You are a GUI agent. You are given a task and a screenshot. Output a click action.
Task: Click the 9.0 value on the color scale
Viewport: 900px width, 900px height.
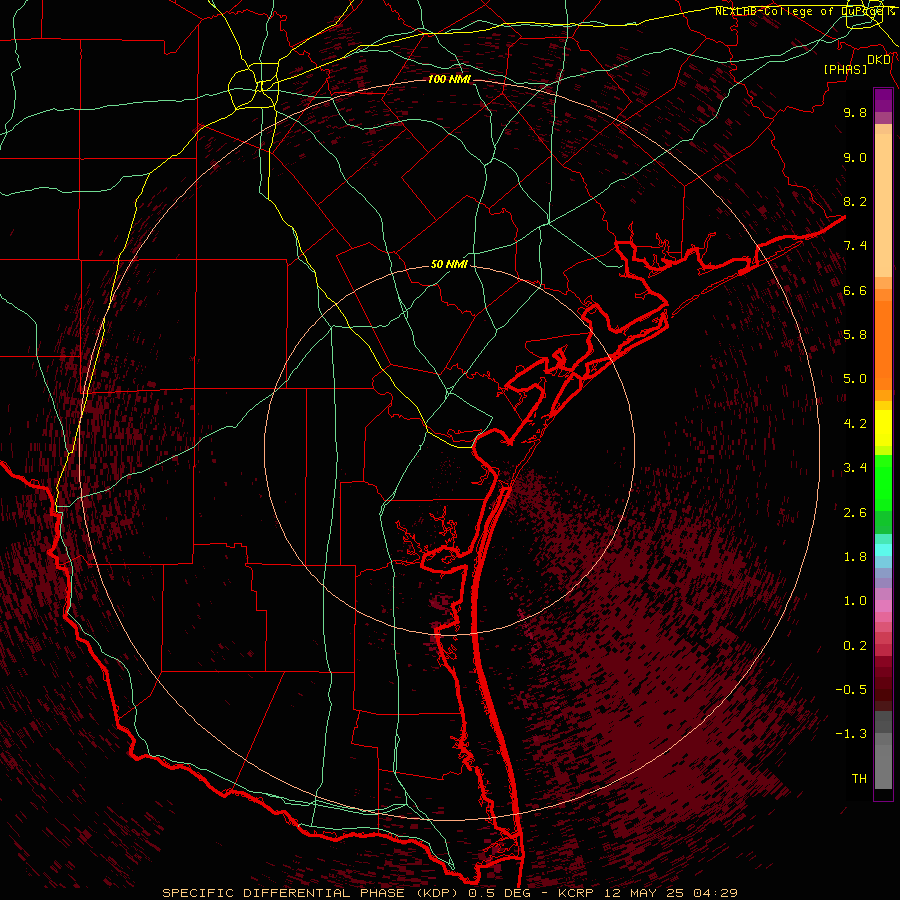[855, 157]
